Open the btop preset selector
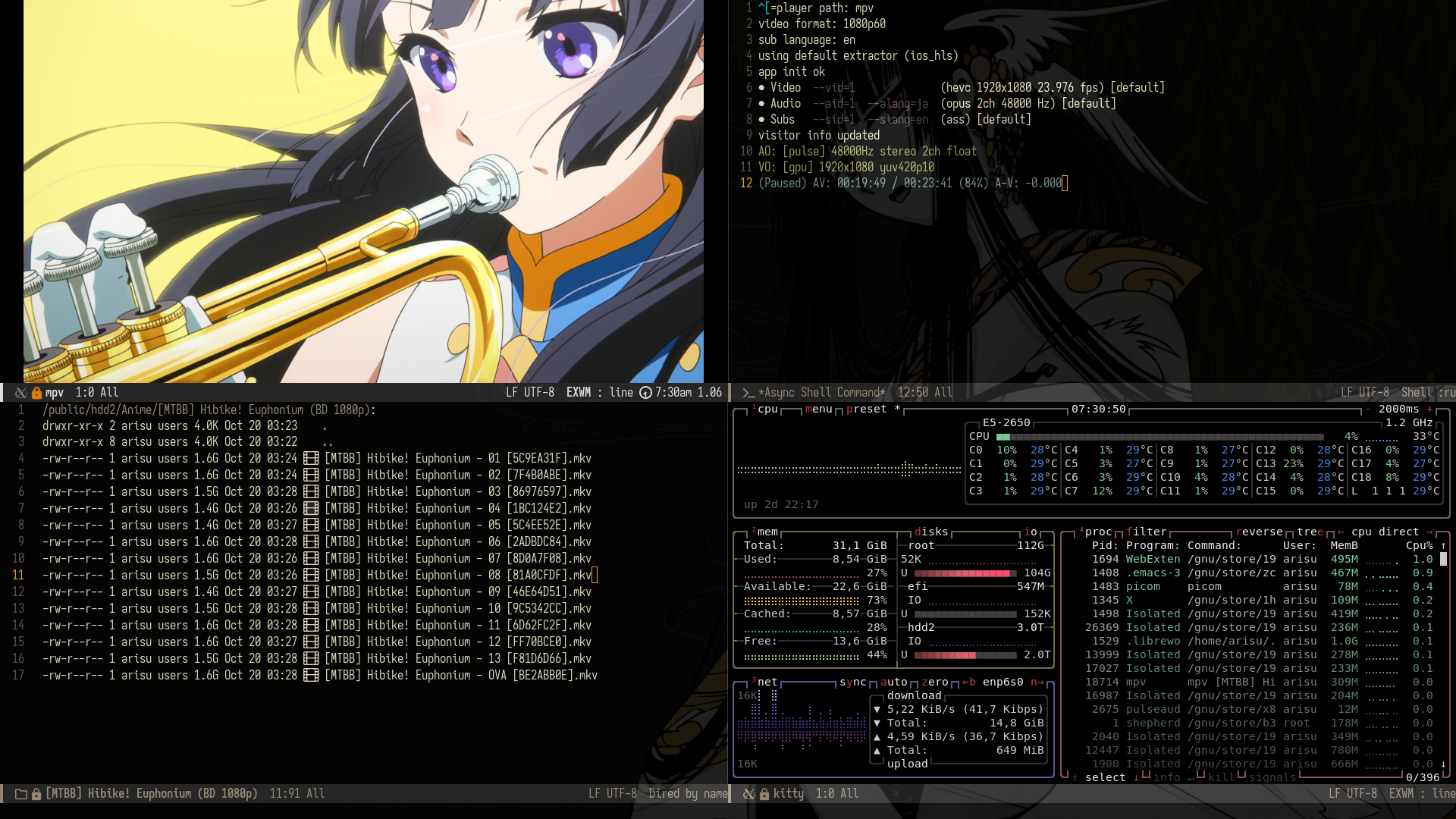The height and width of the screenshot is (819, 1456). click(x=866, y=409)
